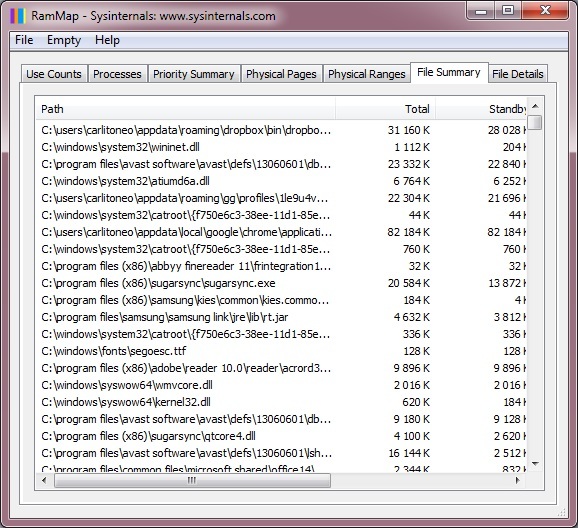This screenshot has width=578, height=528.
Task: Select the syswow64\kernel32.dll row
Action: tap(281, 402)
